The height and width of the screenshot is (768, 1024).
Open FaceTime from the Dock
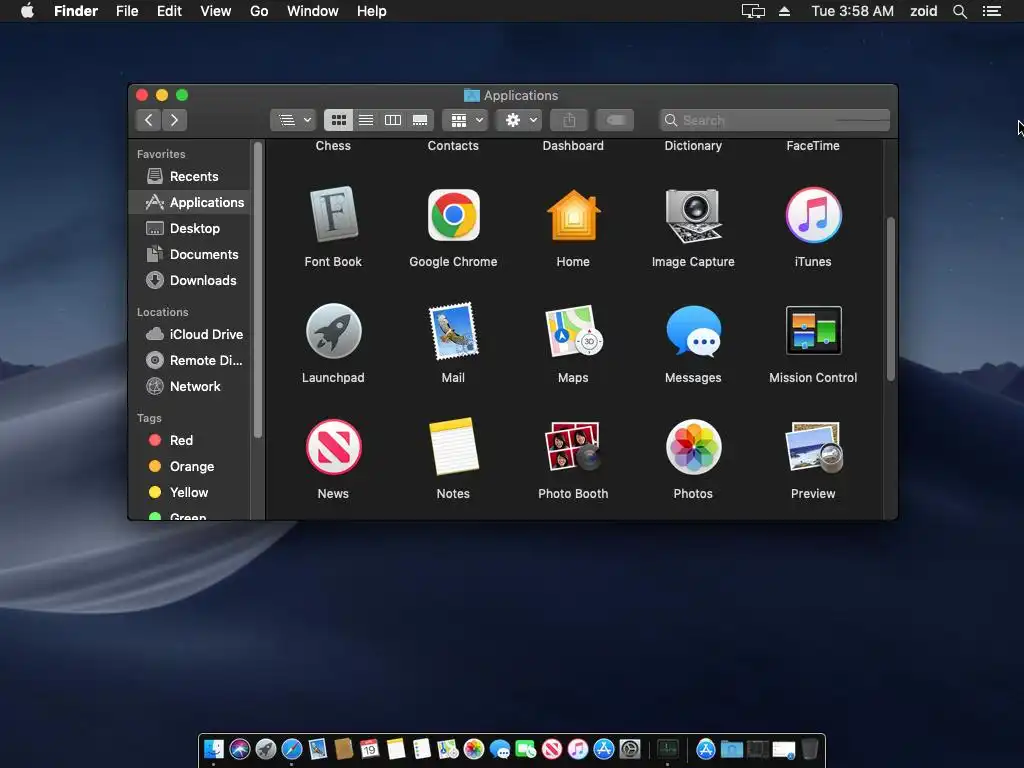click(526, 749)
